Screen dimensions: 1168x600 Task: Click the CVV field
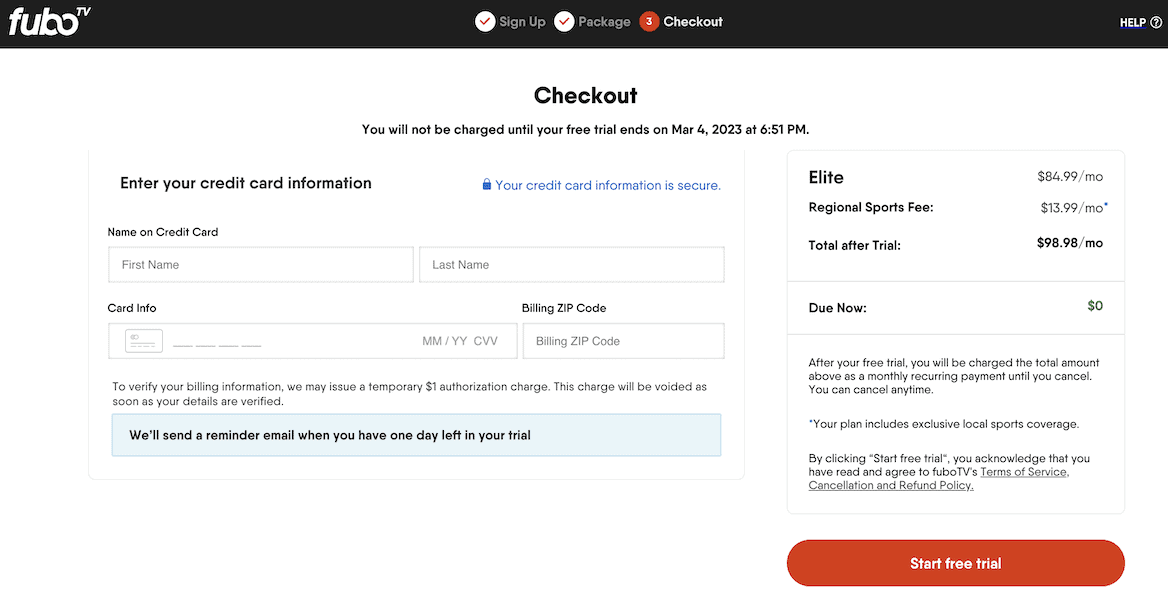click(x=485, y=341)
